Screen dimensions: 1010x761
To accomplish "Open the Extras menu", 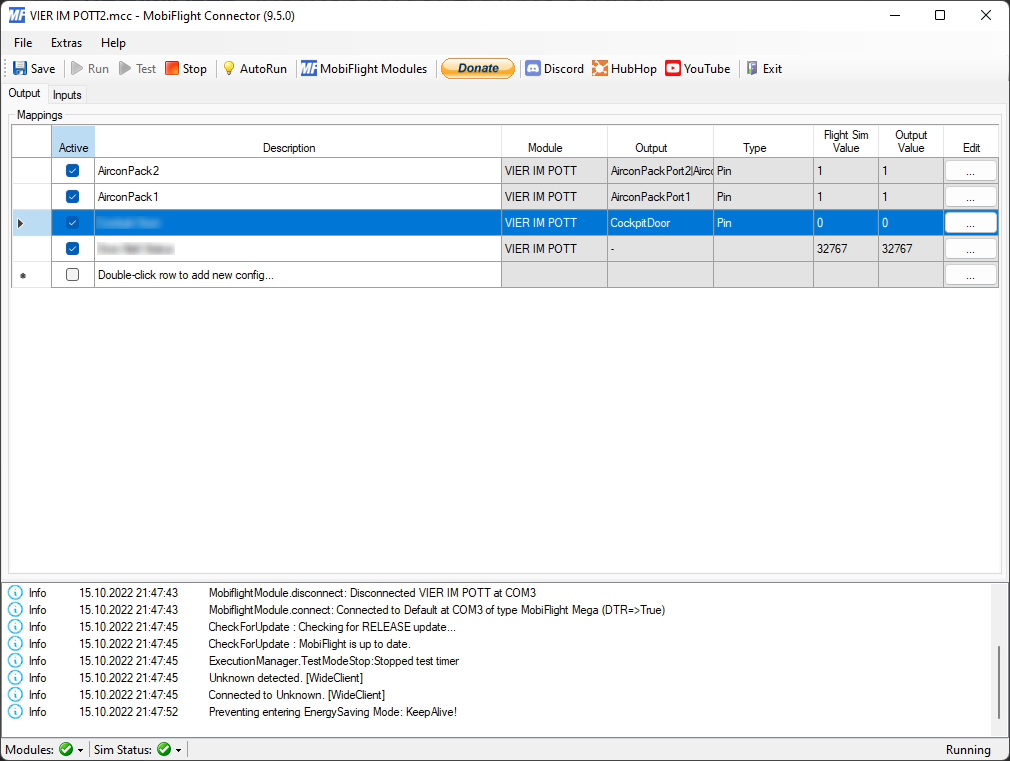I will (x=66, y=43).
